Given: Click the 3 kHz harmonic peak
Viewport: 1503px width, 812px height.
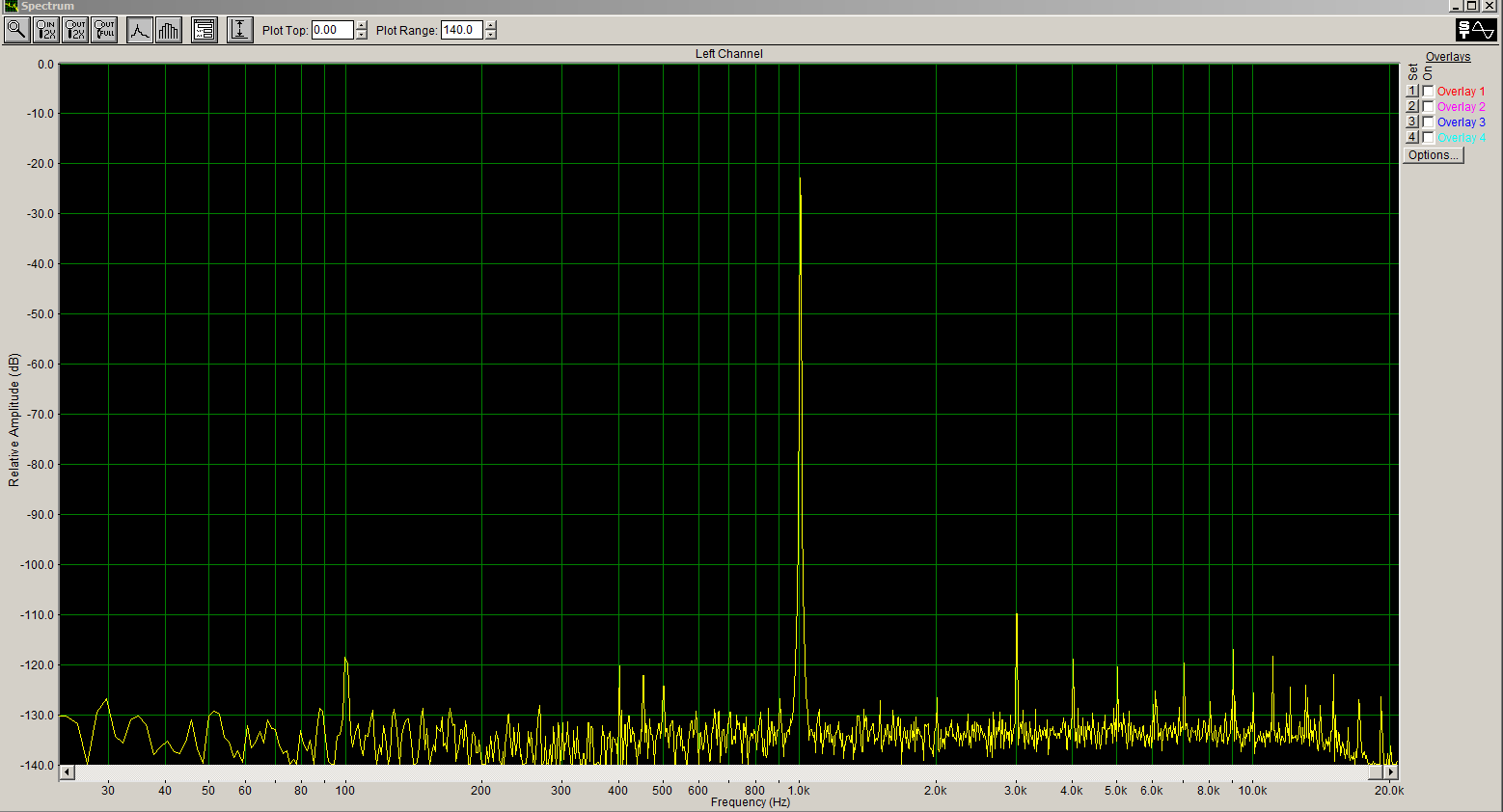Looking at the screenshot, I should pos(1016,615).
